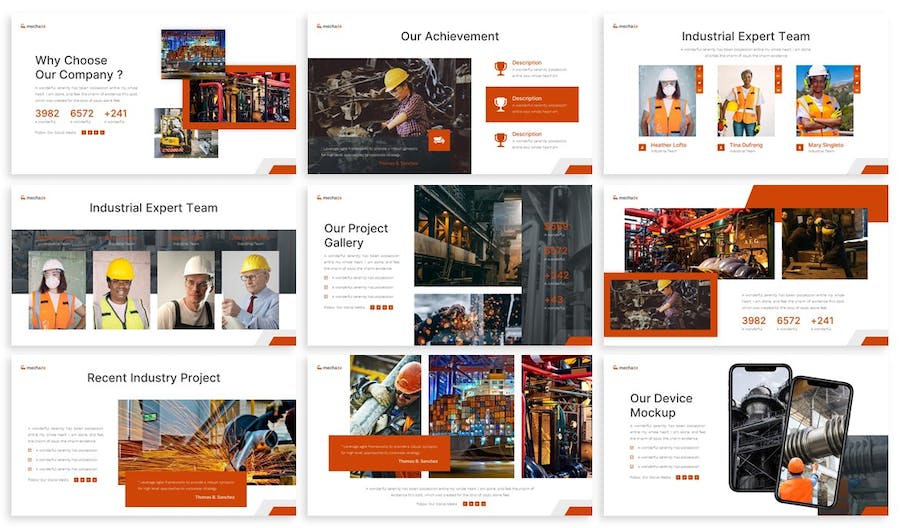Click the top trophy icon in Our Achievement
This screenshot has height=528, width=900.
click(500, 68)
